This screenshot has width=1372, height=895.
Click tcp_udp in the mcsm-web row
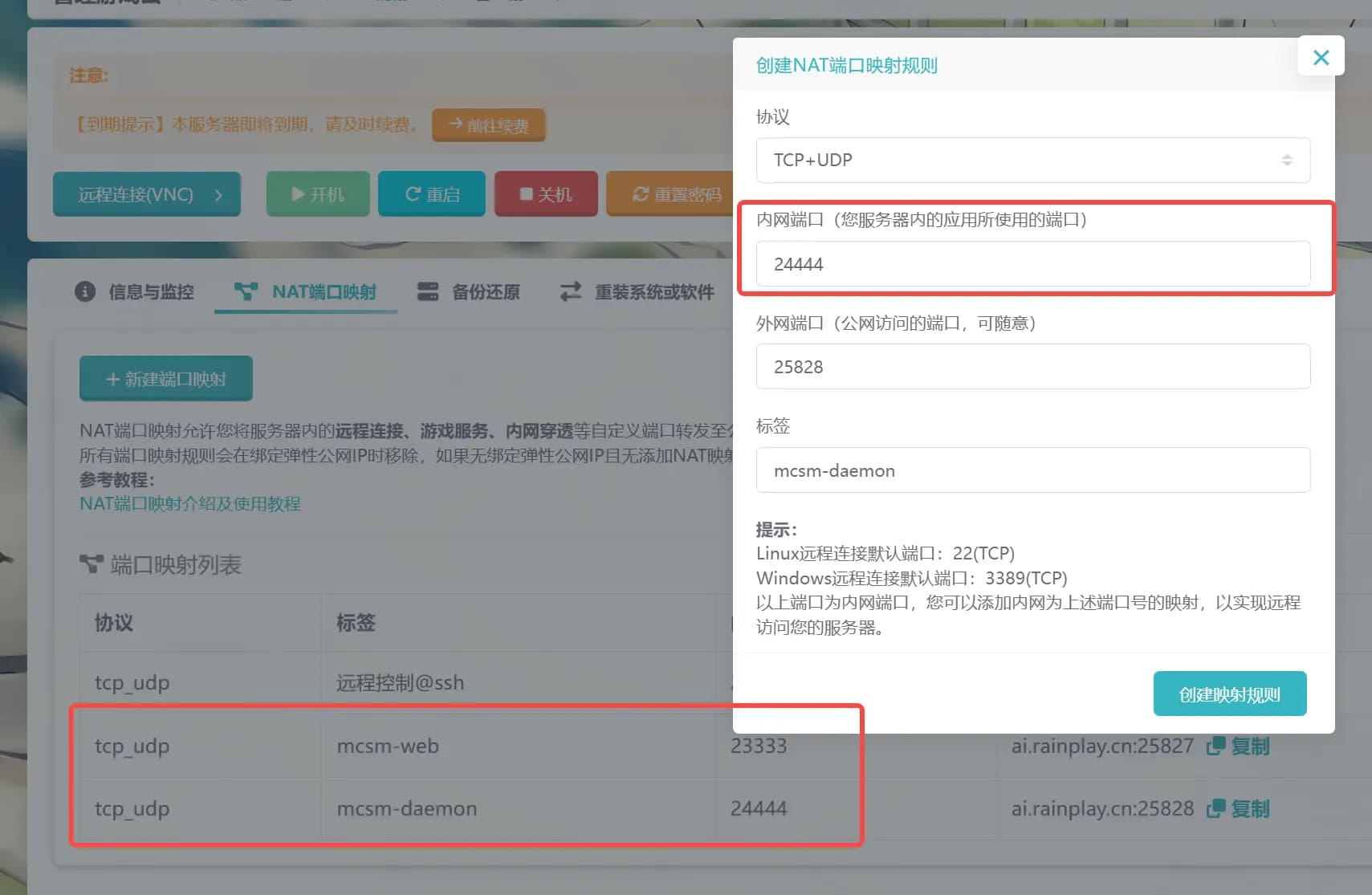(132, 746)
